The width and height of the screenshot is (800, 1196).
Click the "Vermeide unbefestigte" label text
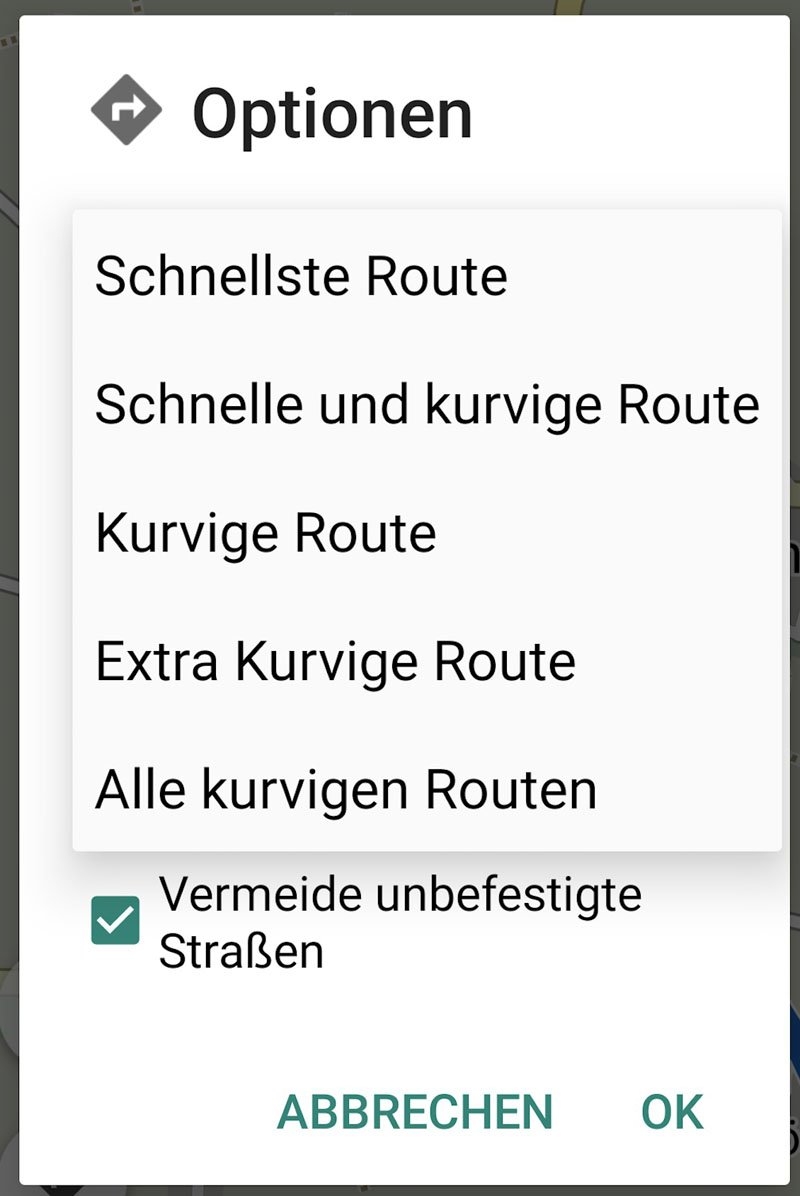pyautogui.click(x=400, y=894)
